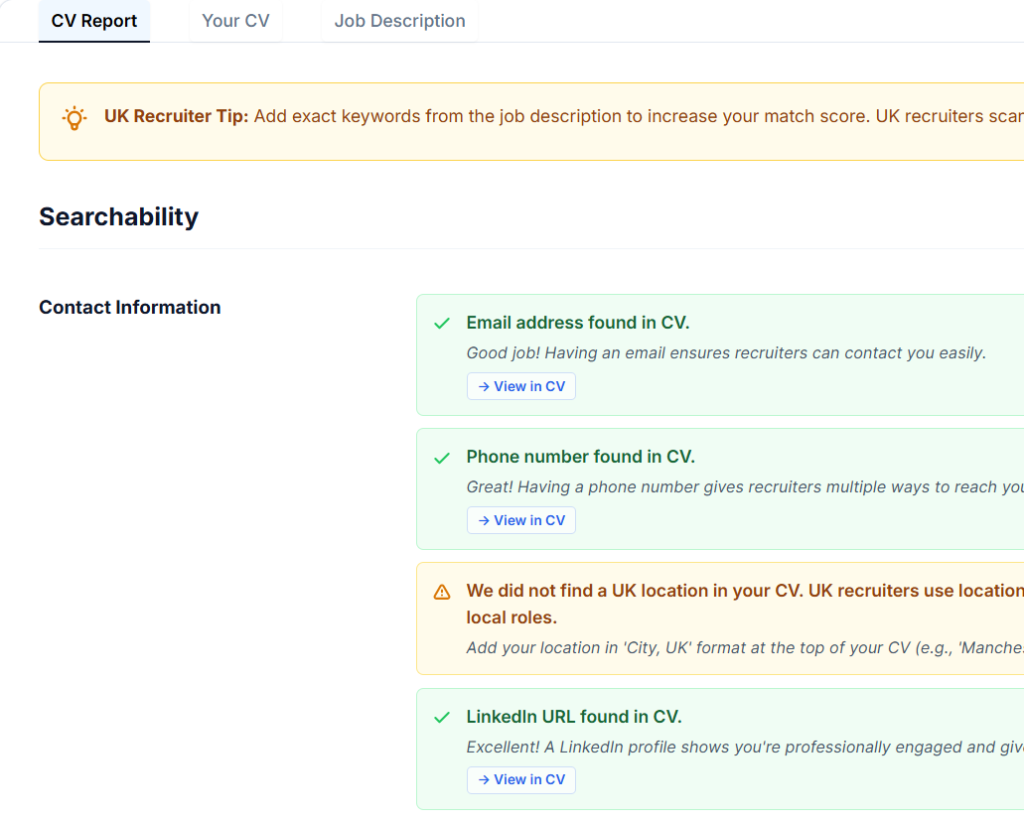The height and width of the screenshot is (821, 1024).
Task: Select the Job Description tab
Action: coord(399,21)
